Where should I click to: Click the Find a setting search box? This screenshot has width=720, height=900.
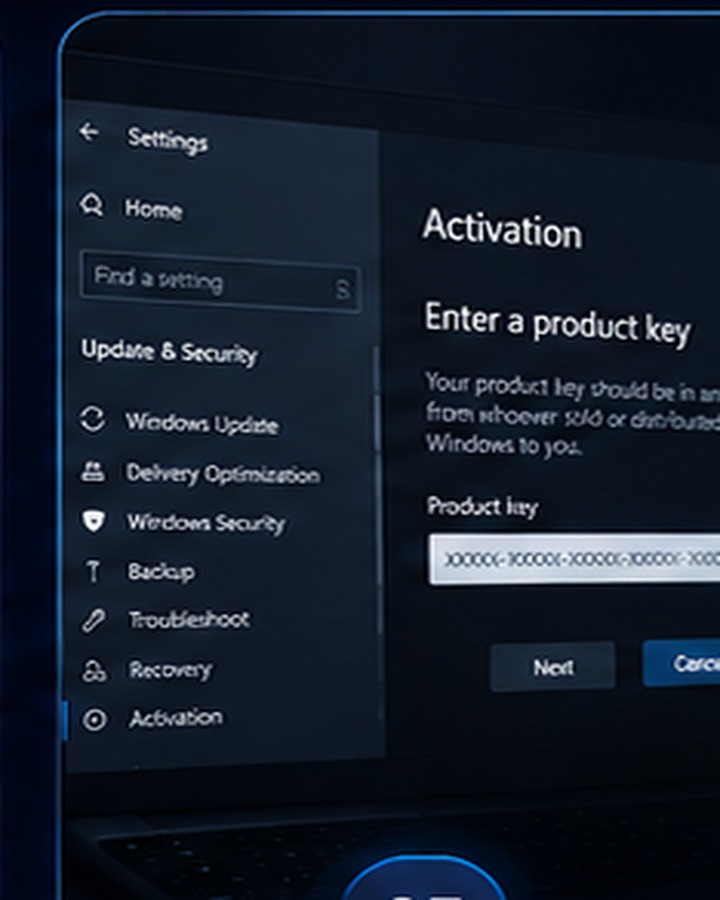[220, 281]
